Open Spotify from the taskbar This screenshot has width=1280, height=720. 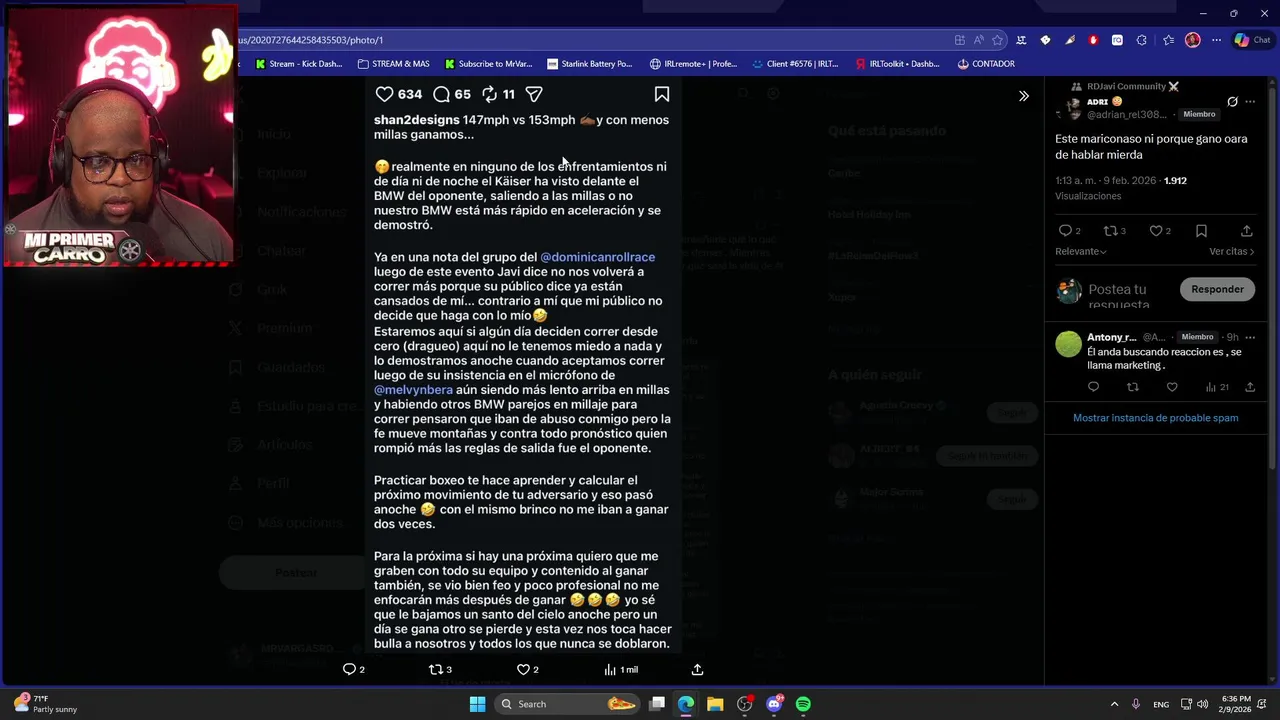(803, 704)
